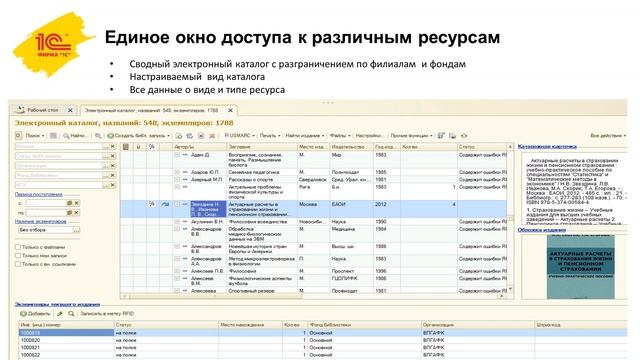The width and height of the screenshot is (640, 360).
Task: Open the Без отбора selection button
Action: (x=76, y=230)
